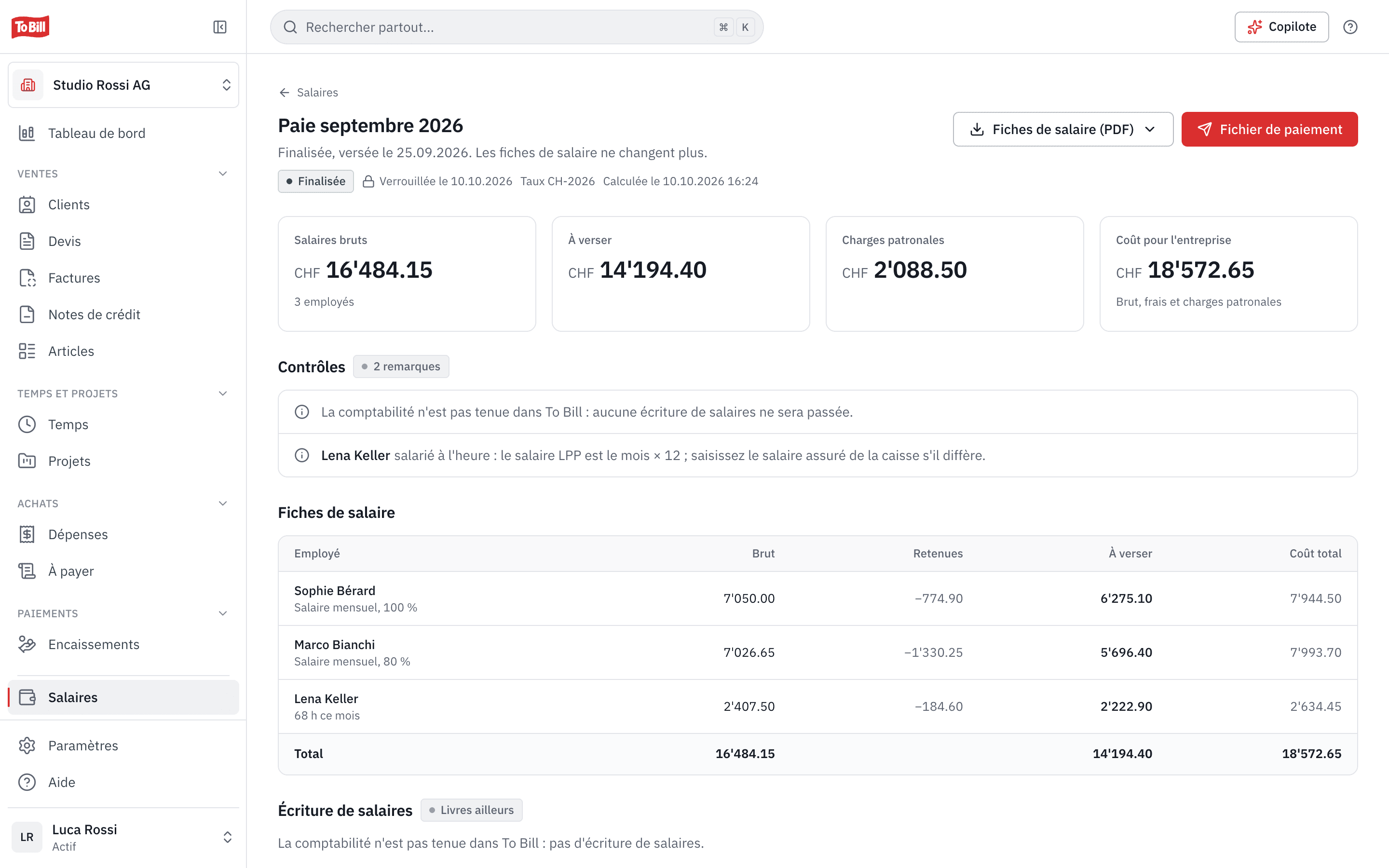
Task: Open the Copilote assistant button
Action: [x=1281, y=27]
